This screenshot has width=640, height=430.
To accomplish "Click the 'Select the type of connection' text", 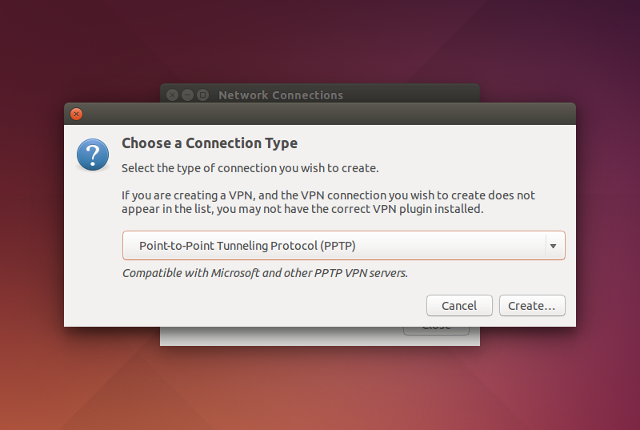I will (250, 168).
